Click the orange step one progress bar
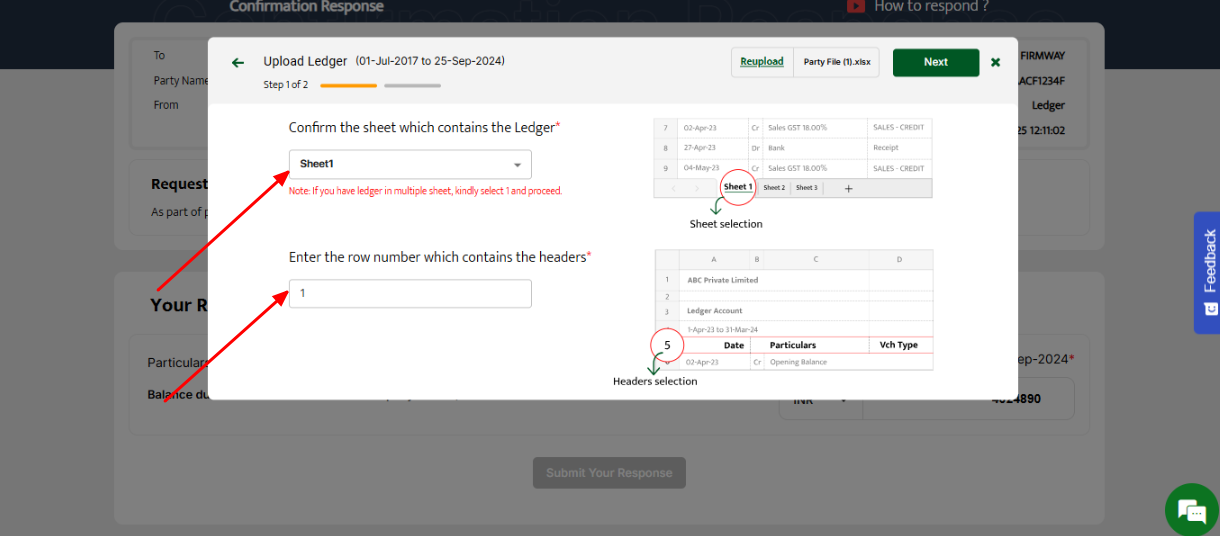1220x536 pixels. pyautogui.click(x=348, y=86)
